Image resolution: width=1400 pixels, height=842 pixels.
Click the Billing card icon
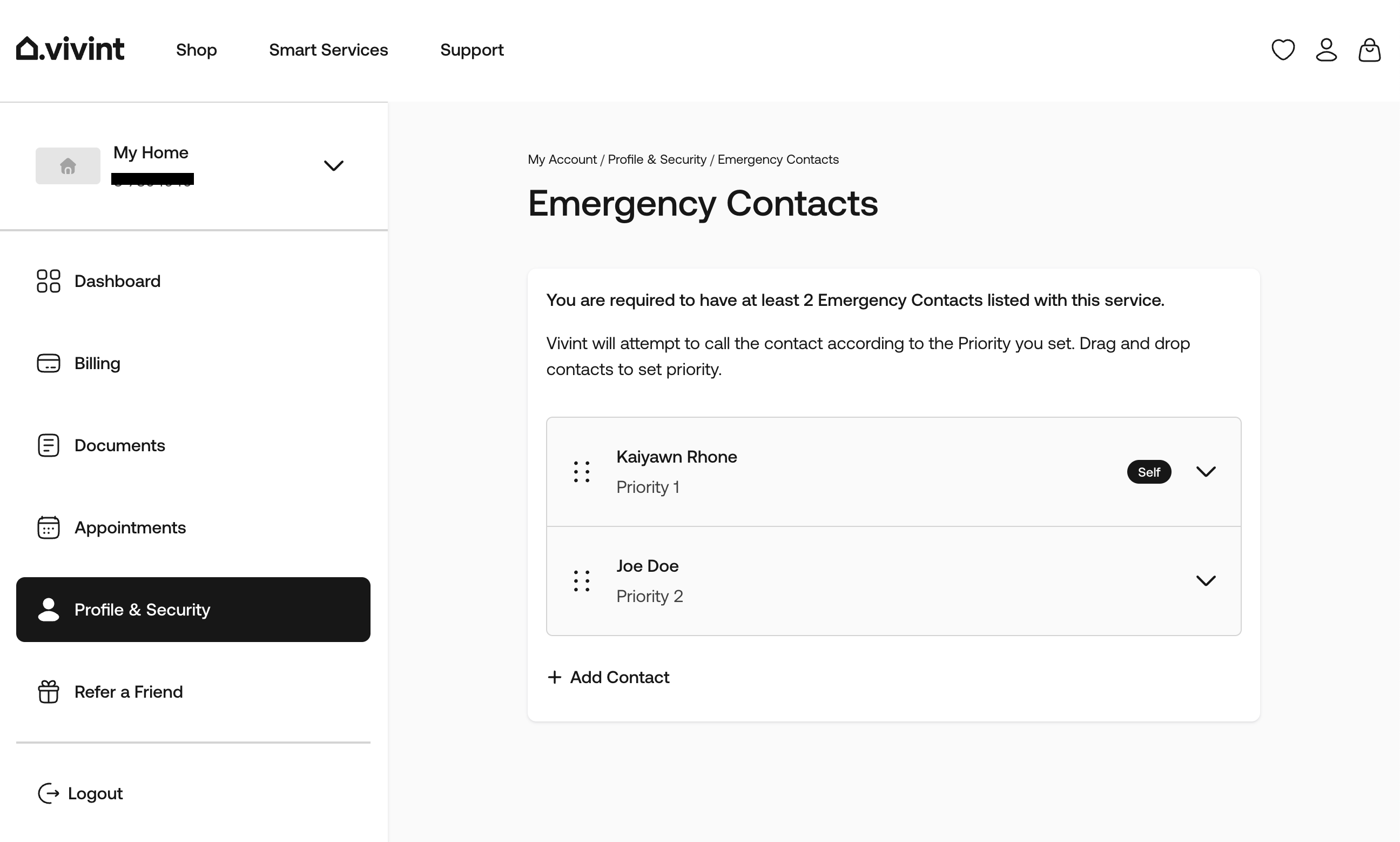pos(48,363)
